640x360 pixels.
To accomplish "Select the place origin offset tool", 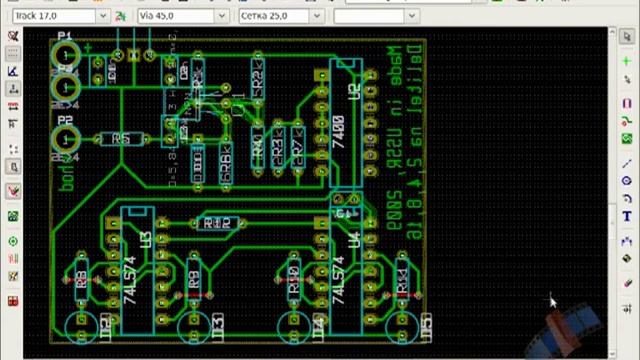I will (627, 309).
